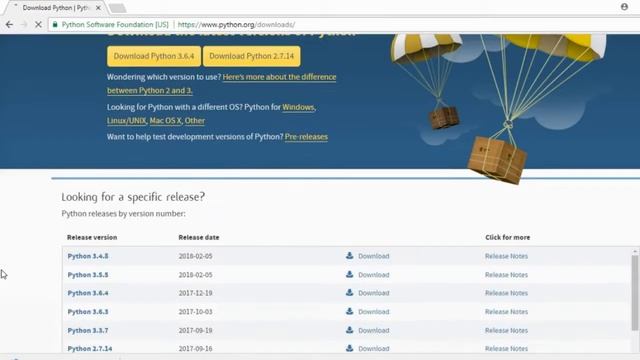
Task: Click the releases list scrollbar thumb
Action: click(x=634, y=292)
